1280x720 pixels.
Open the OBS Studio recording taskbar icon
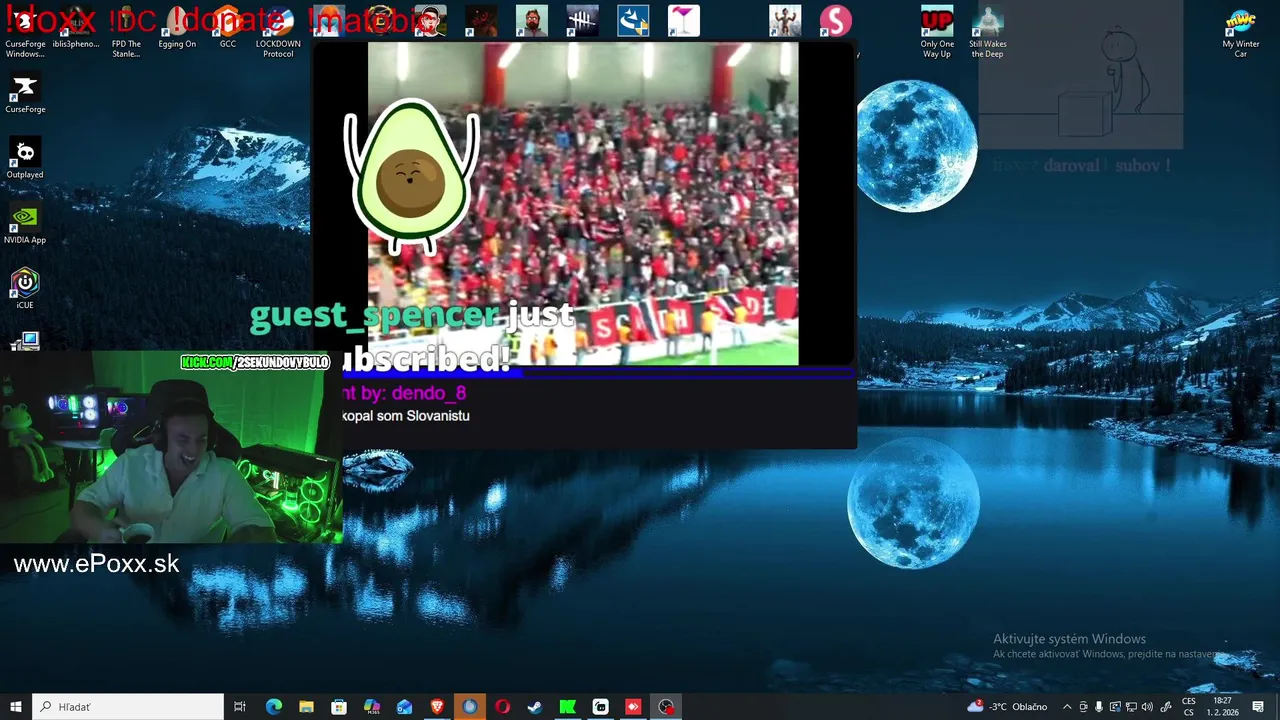666,707
